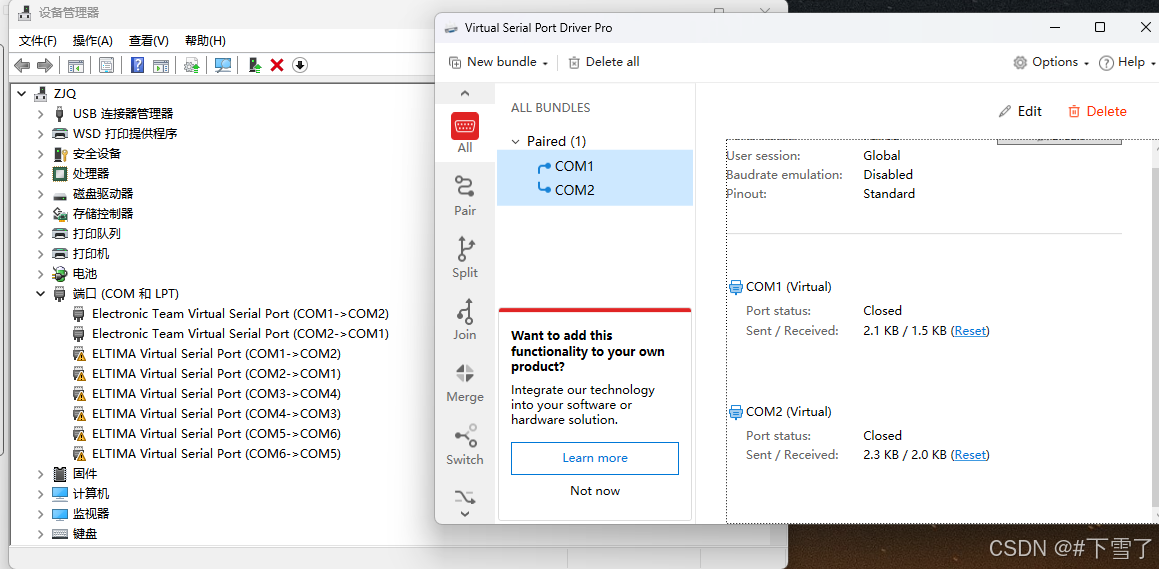Screen dimensions: 1159x569
Task: Expand the 键盘 category
Action: tap(41, 534)
